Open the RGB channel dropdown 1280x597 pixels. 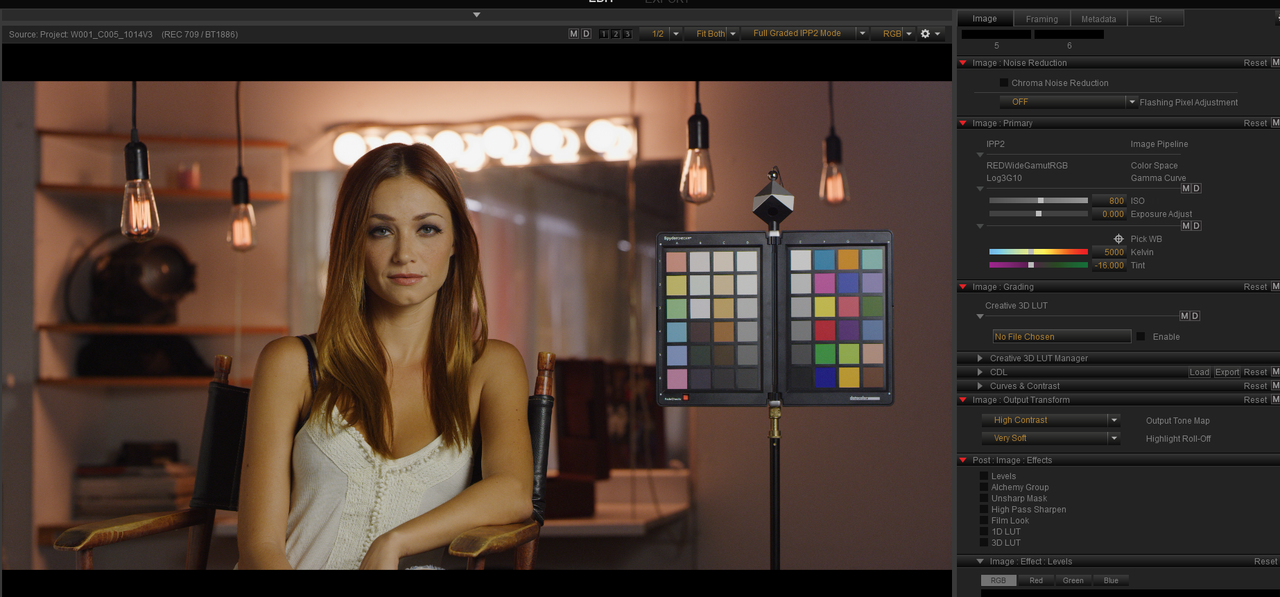[893, 34]
